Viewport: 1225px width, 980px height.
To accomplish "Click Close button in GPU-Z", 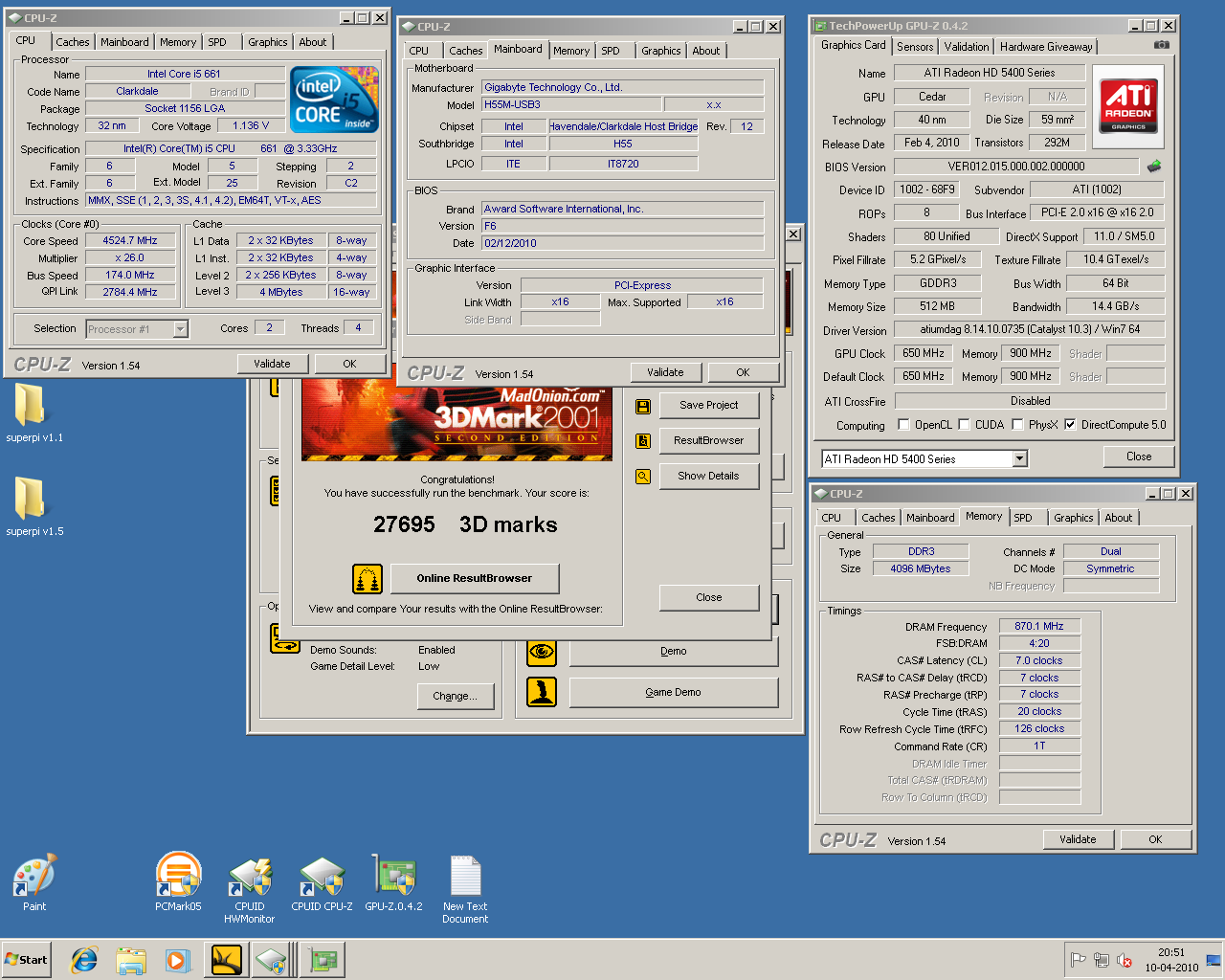I will [1139, 457].
